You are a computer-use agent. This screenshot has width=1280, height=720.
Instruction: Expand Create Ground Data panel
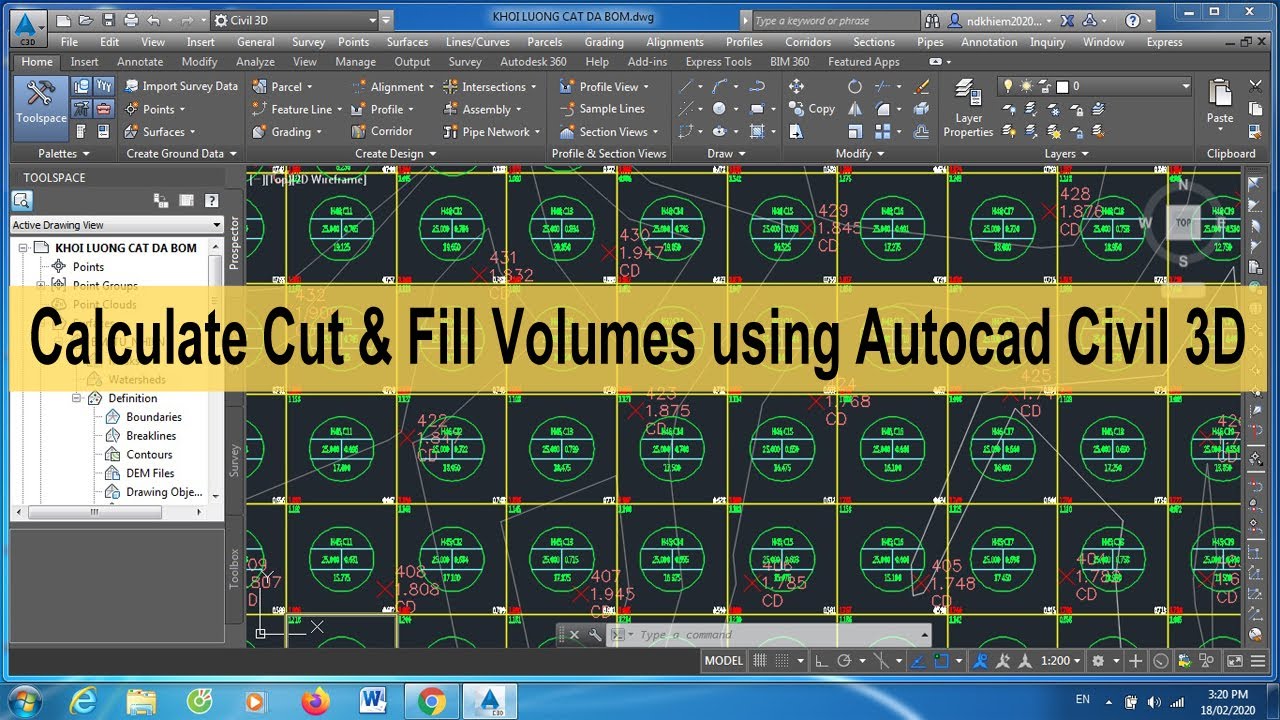point(181,154)
